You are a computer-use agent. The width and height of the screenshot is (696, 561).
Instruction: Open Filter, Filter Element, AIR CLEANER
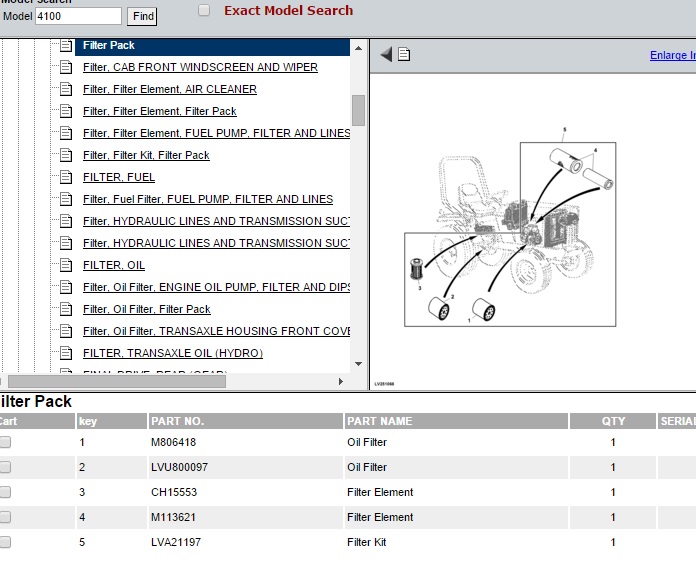click(170, 89)
